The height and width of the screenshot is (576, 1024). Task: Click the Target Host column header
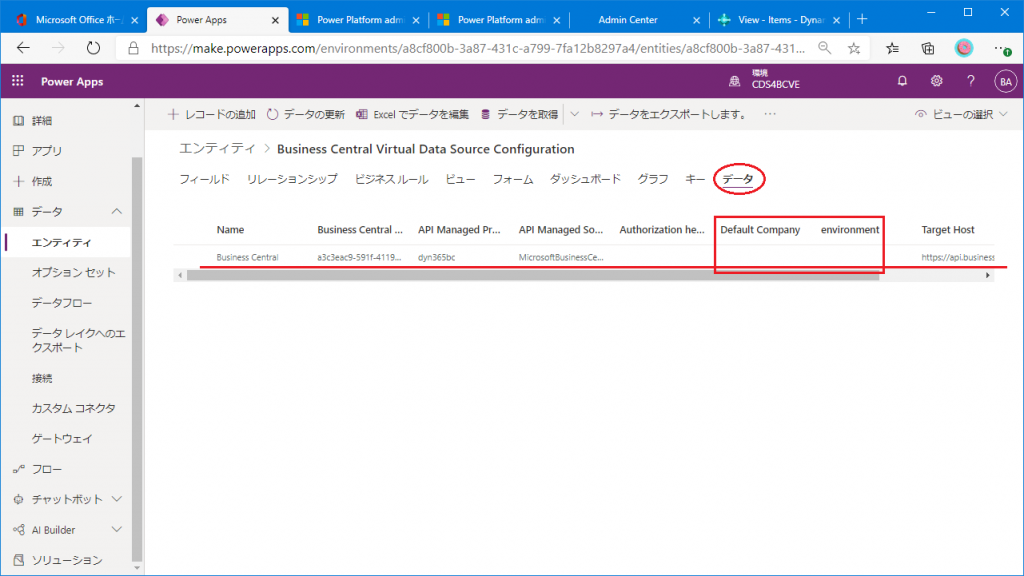click(948, 230)
